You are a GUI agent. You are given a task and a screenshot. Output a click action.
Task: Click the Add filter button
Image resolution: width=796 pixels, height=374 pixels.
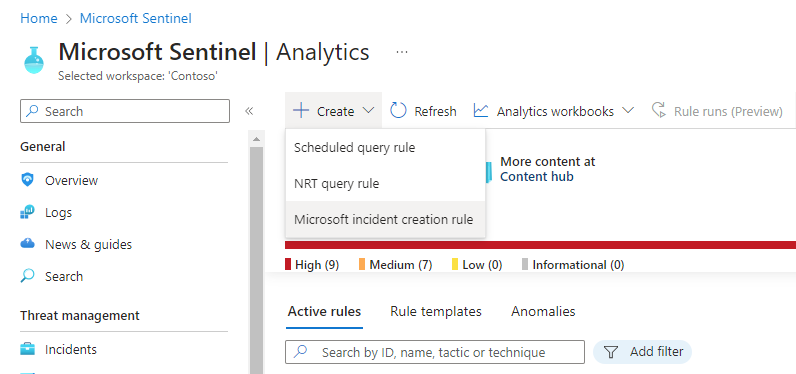pyautogui.click(x=642, y=352)
